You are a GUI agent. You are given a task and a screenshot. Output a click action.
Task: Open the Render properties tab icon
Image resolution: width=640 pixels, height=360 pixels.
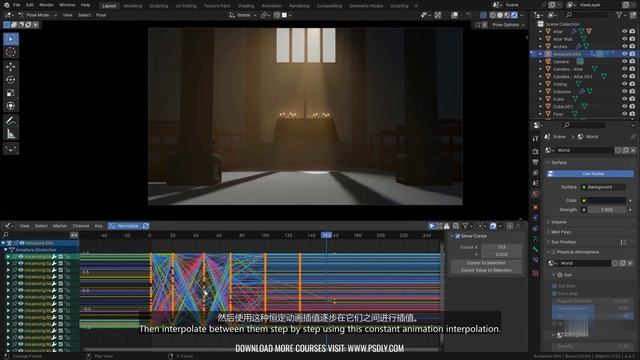click(536, 152)
